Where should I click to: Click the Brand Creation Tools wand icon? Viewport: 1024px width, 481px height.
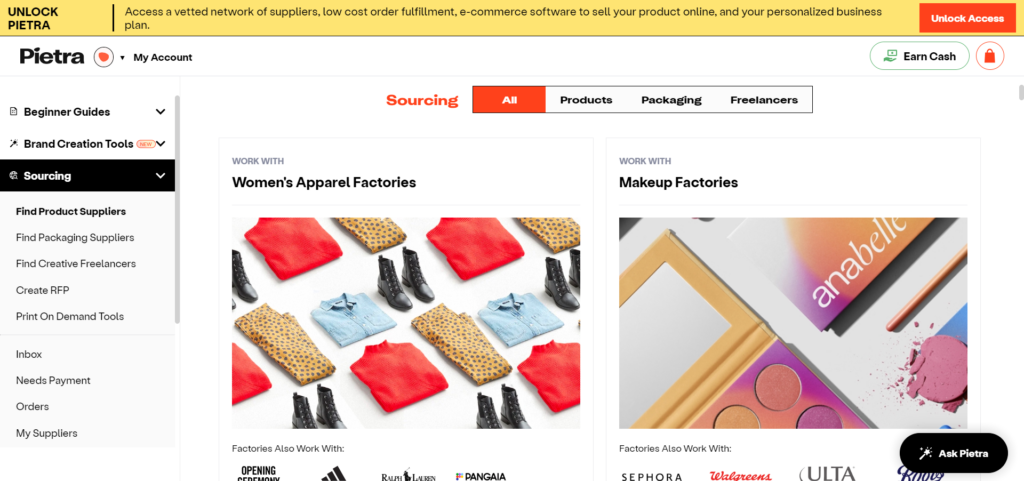14,144
